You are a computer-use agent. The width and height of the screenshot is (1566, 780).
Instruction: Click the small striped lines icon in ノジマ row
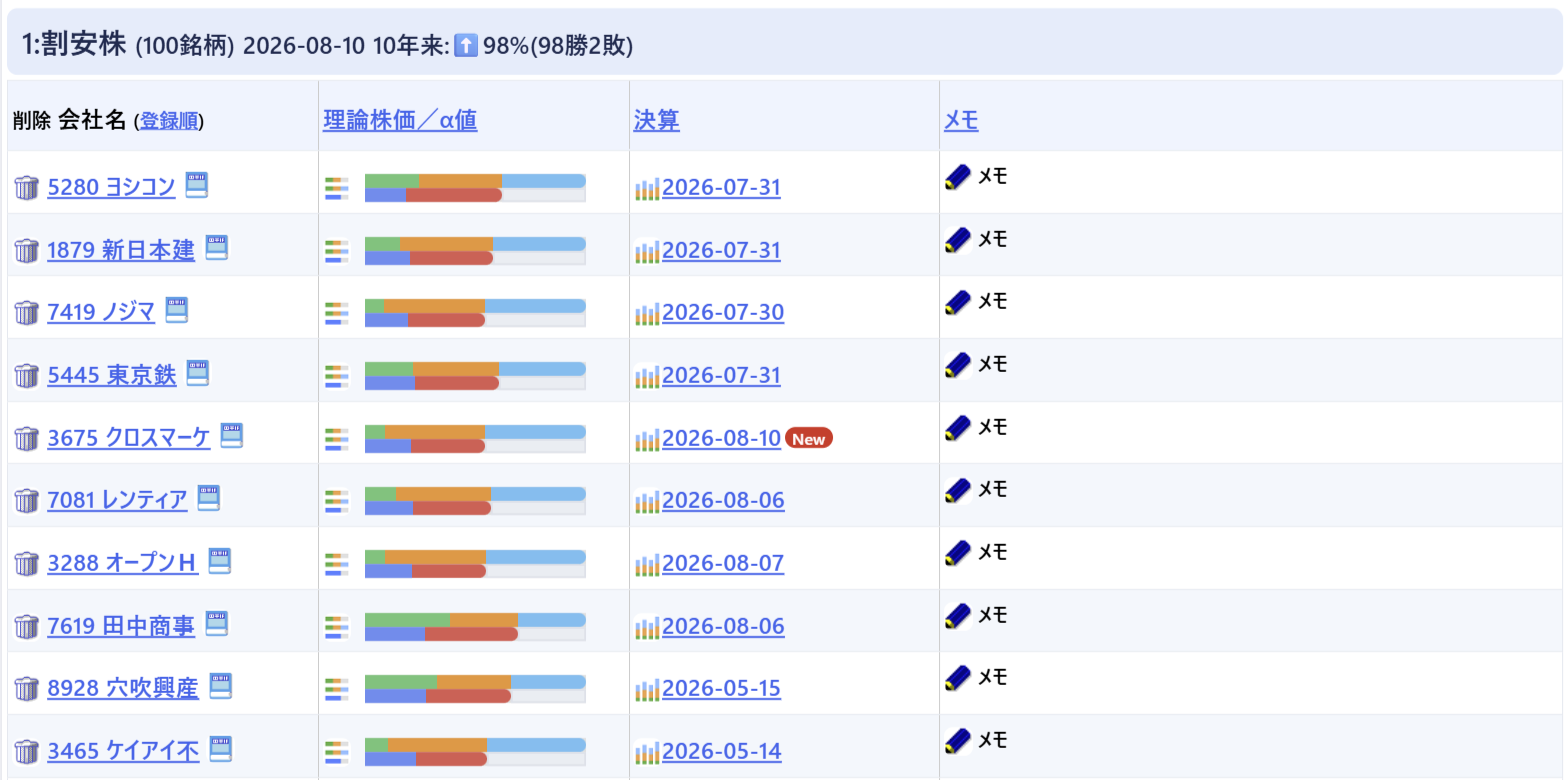pyautogui.click(x=337, y=312)
